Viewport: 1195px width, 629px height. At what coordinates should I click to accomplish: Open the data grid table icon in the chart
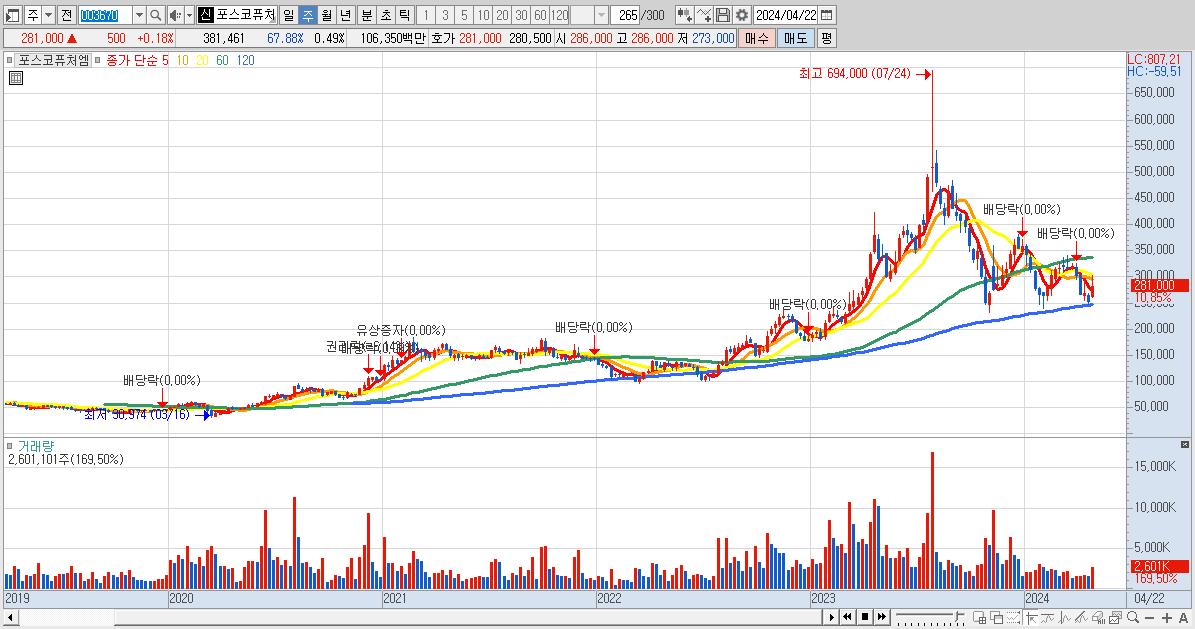pos(15,78)
